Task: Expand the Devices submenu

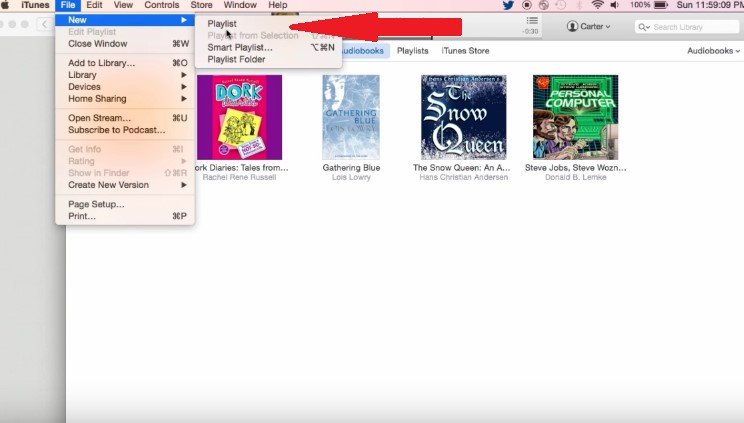Action: pyautogui.click(x=125, y=87)
